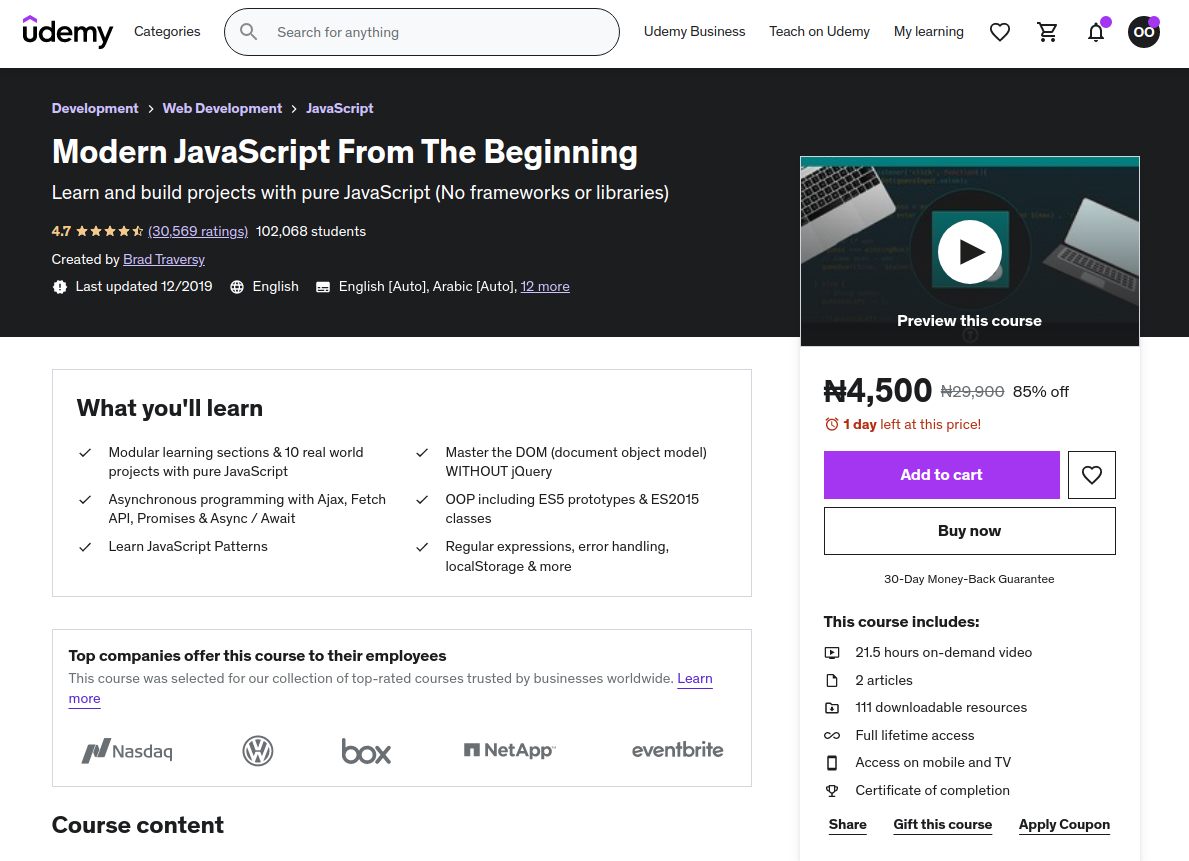Open My learning
The width and height of the screenshot is (1189, 861).
(x=928, y=31)
